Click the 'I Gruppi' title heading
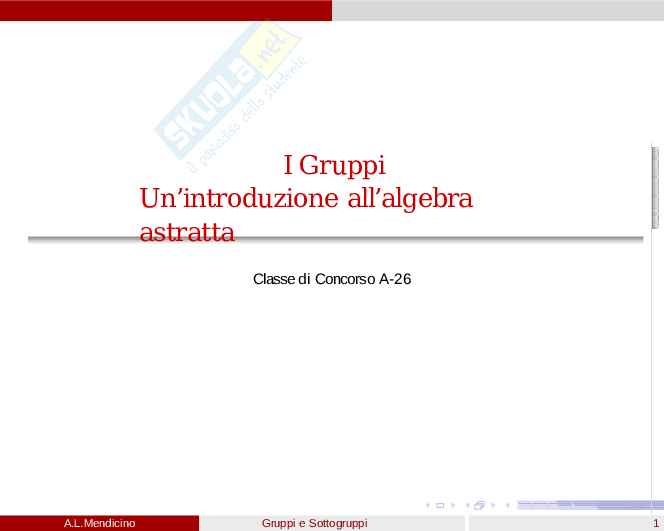Screen dimensions: 664x531 click(334, 165)
